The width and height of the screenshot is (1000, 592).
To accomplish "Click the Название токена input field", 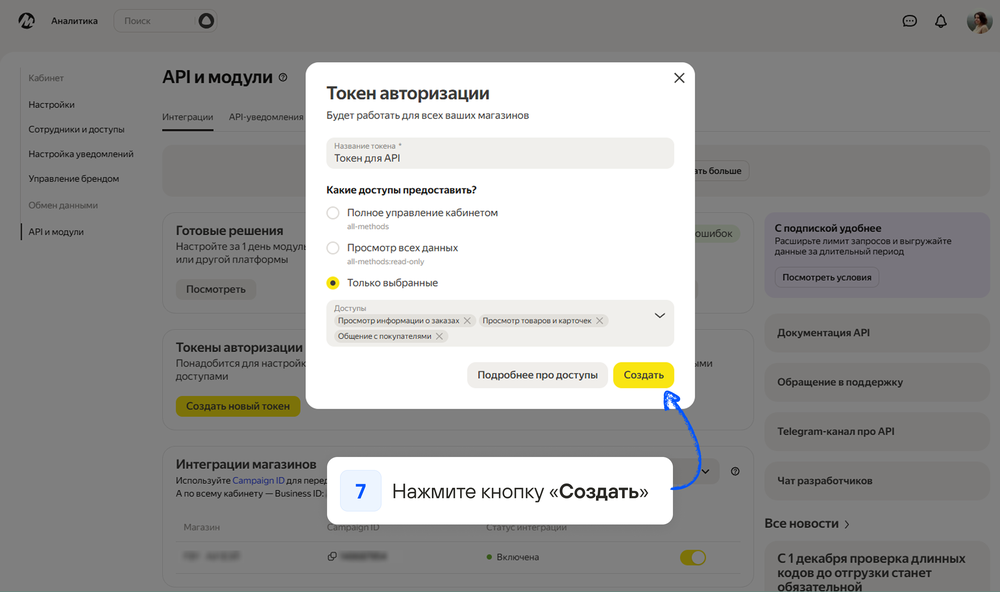I will pos(500,153).
